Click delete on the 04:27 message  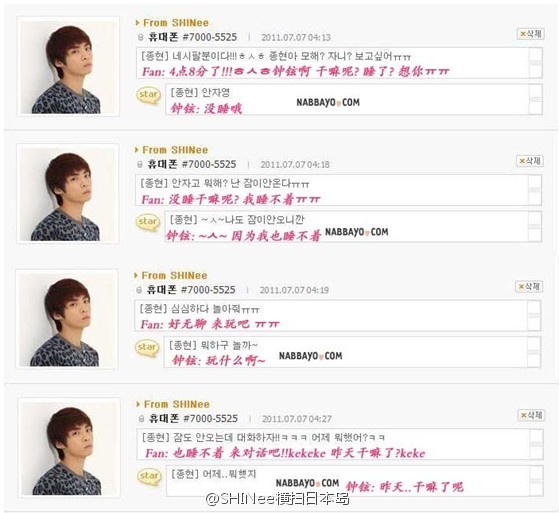pos(531,415)
